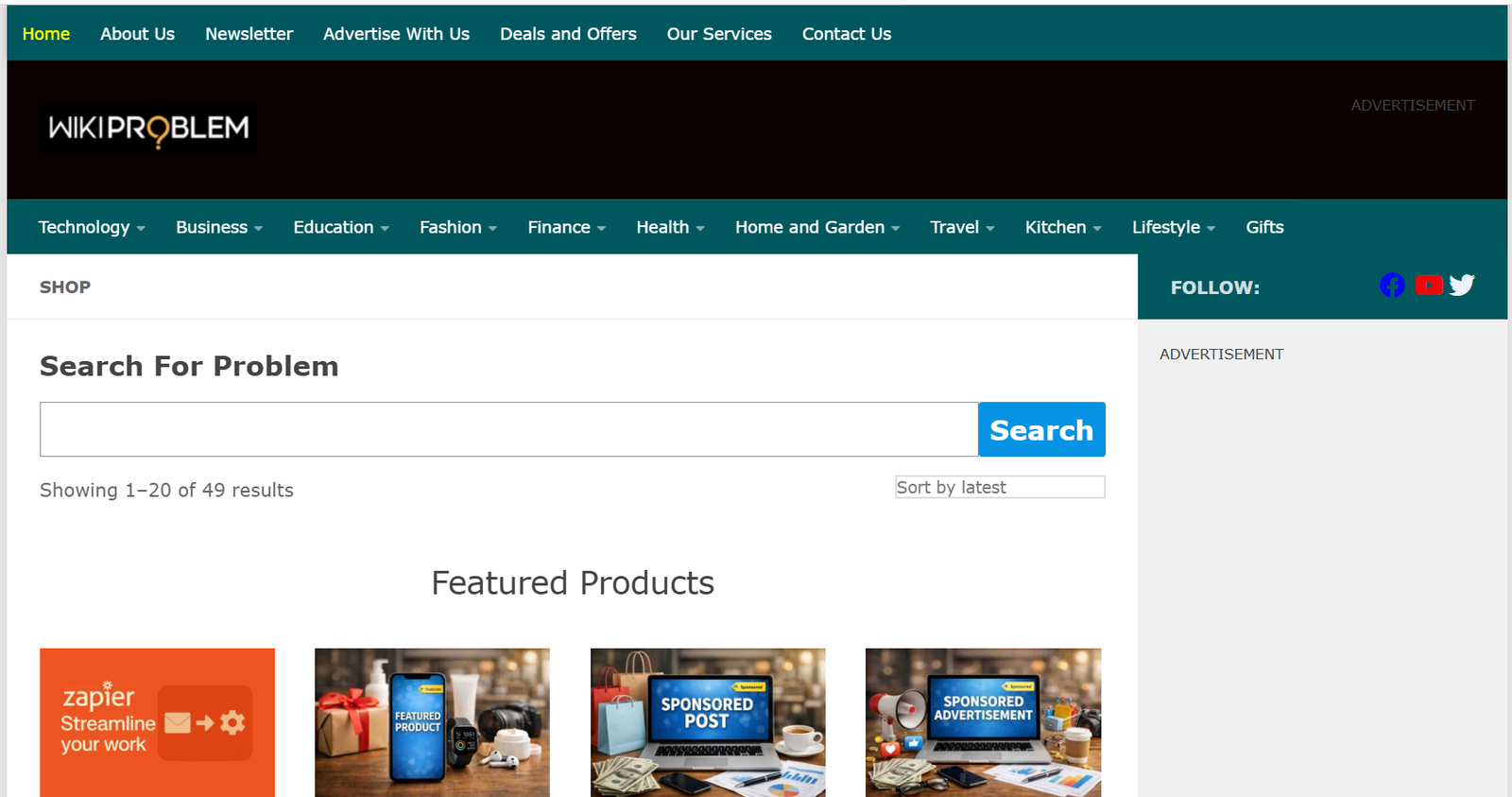Image resolution: width=1512 pixels, height=797 pixels.
Task: Open the Sponsored Post product image
Action: click(x=708, y=722)
